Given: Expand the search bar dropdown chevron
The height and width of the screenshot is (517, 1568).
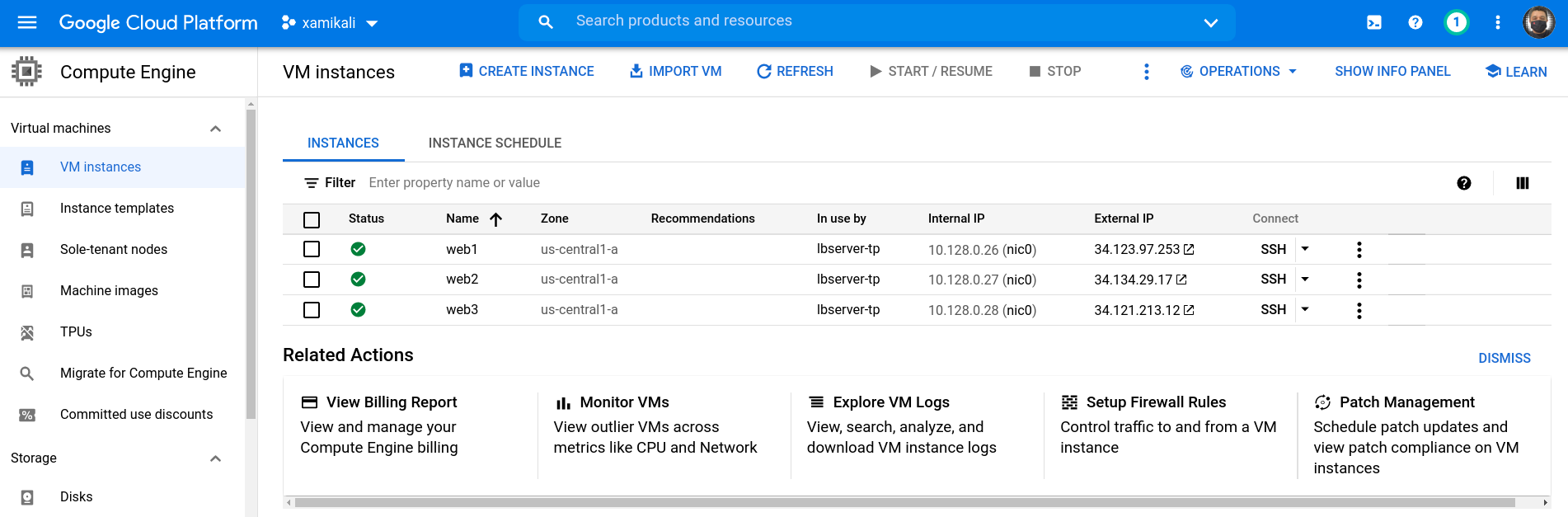Looking at the screenshot, I should point(1211,22).
